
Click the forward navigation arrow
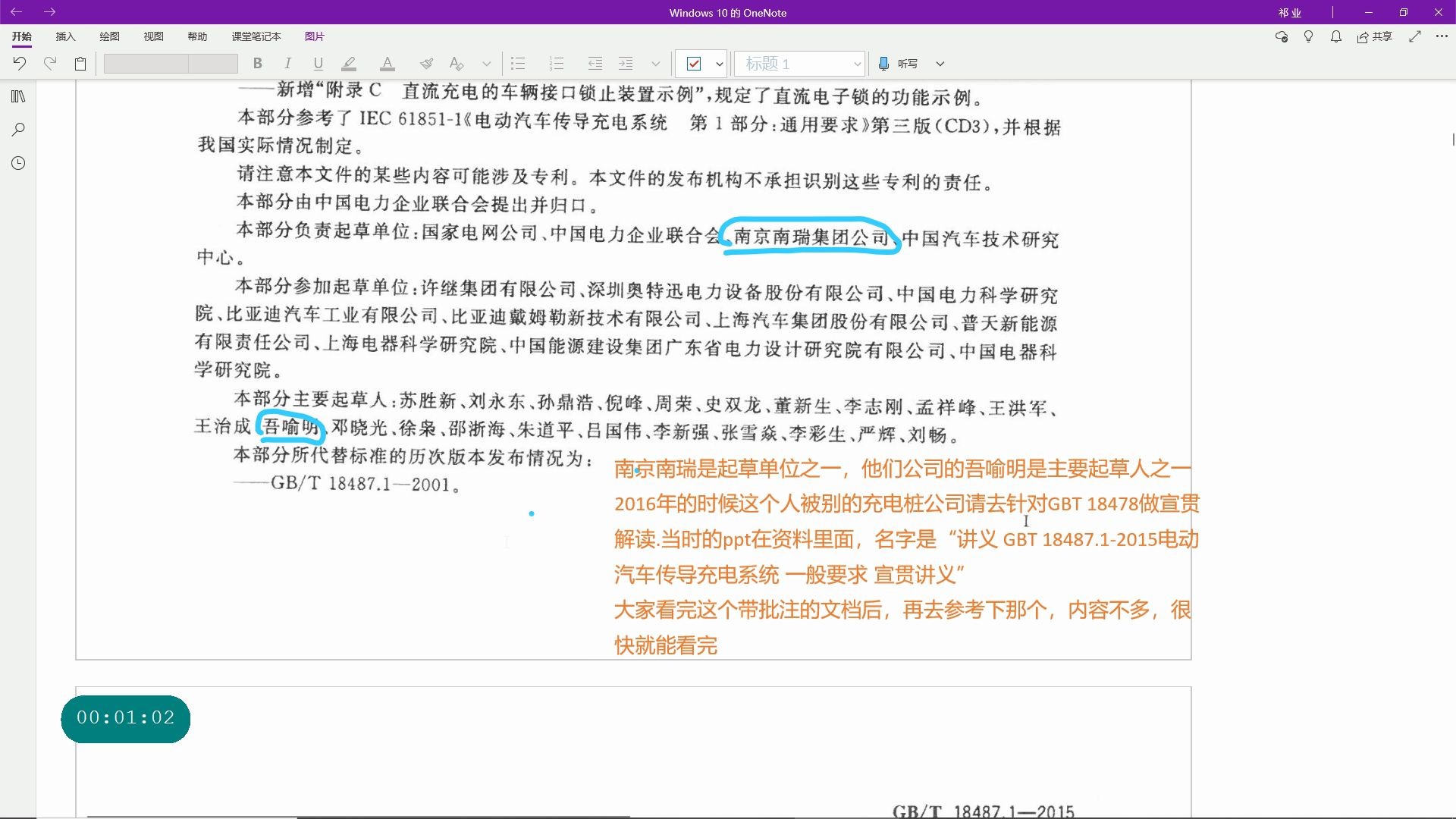pyautogui.click(x=49, y=12)
